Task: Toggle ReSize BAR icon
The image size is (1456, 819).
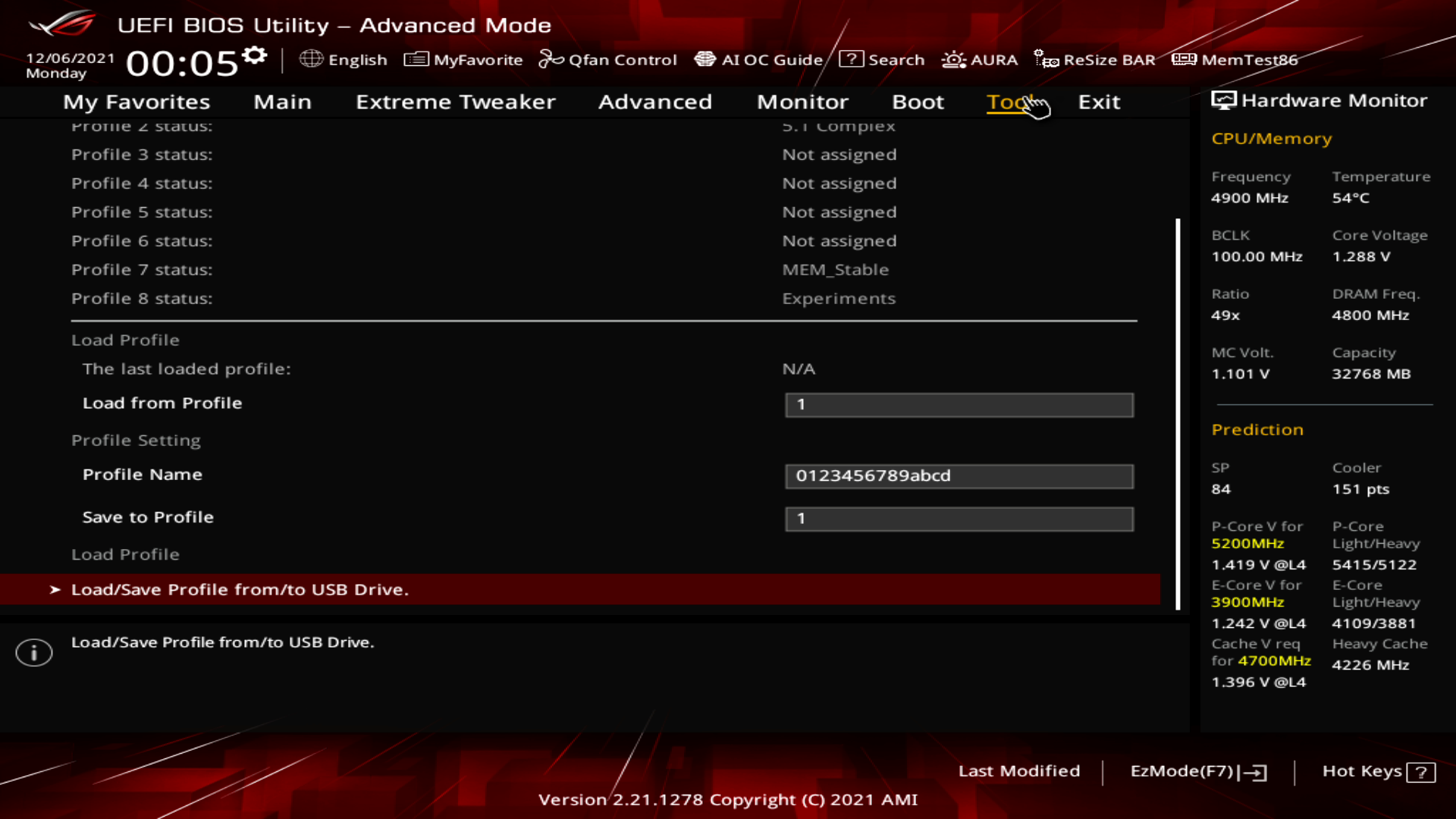Action: [1046, 59]
